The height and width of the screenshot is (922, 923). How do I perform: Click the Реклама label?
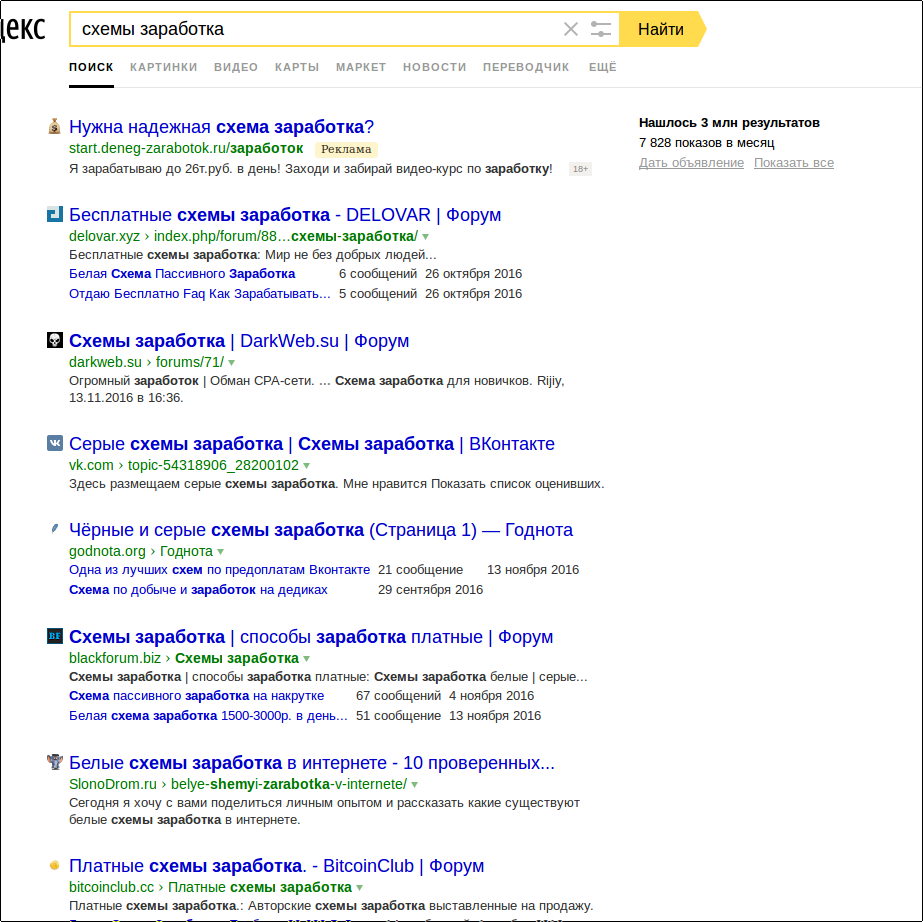coord(346,150)
